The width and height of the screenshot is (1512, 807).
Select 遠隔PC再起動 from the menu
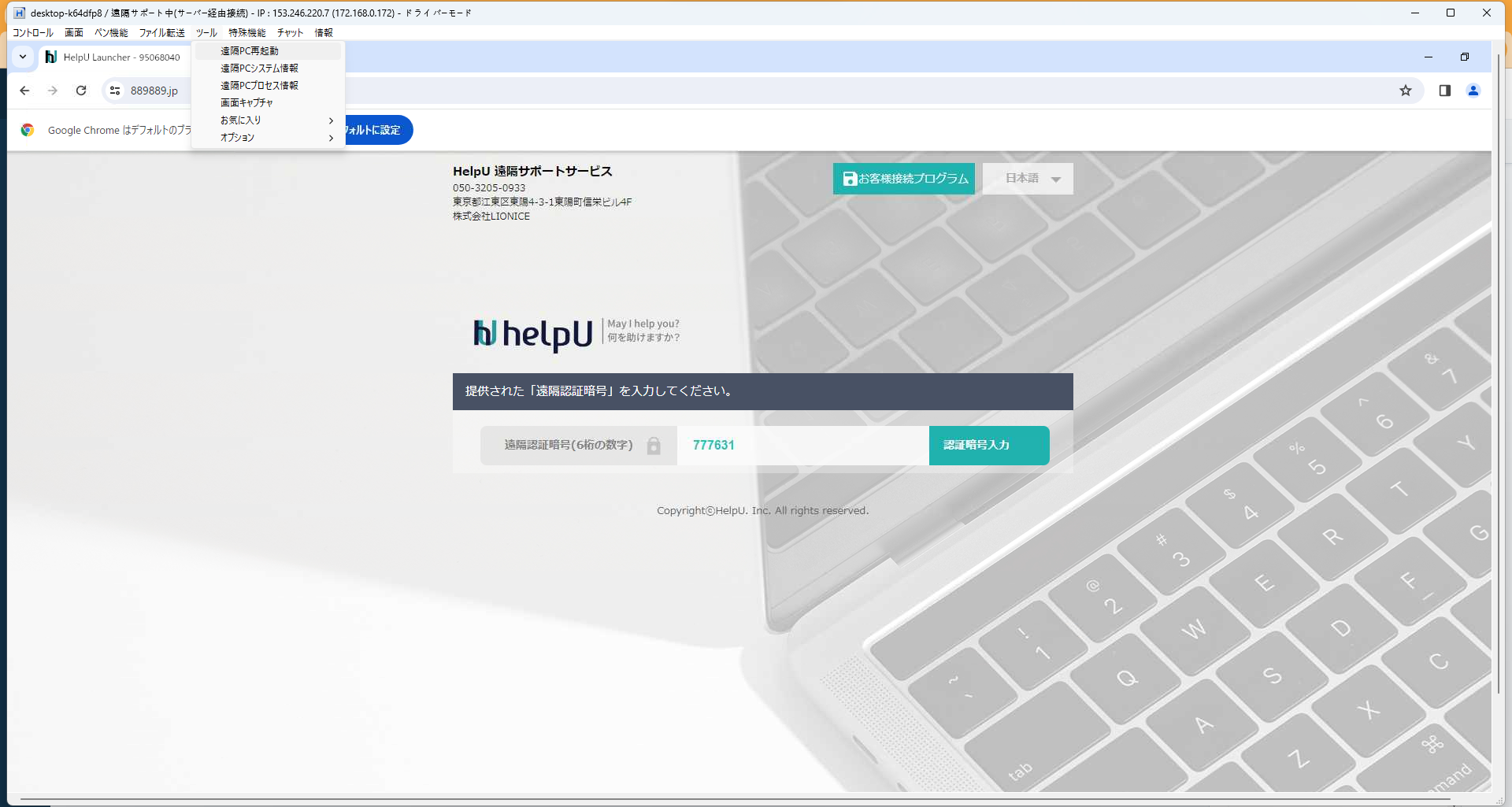(x=268, y=50)
